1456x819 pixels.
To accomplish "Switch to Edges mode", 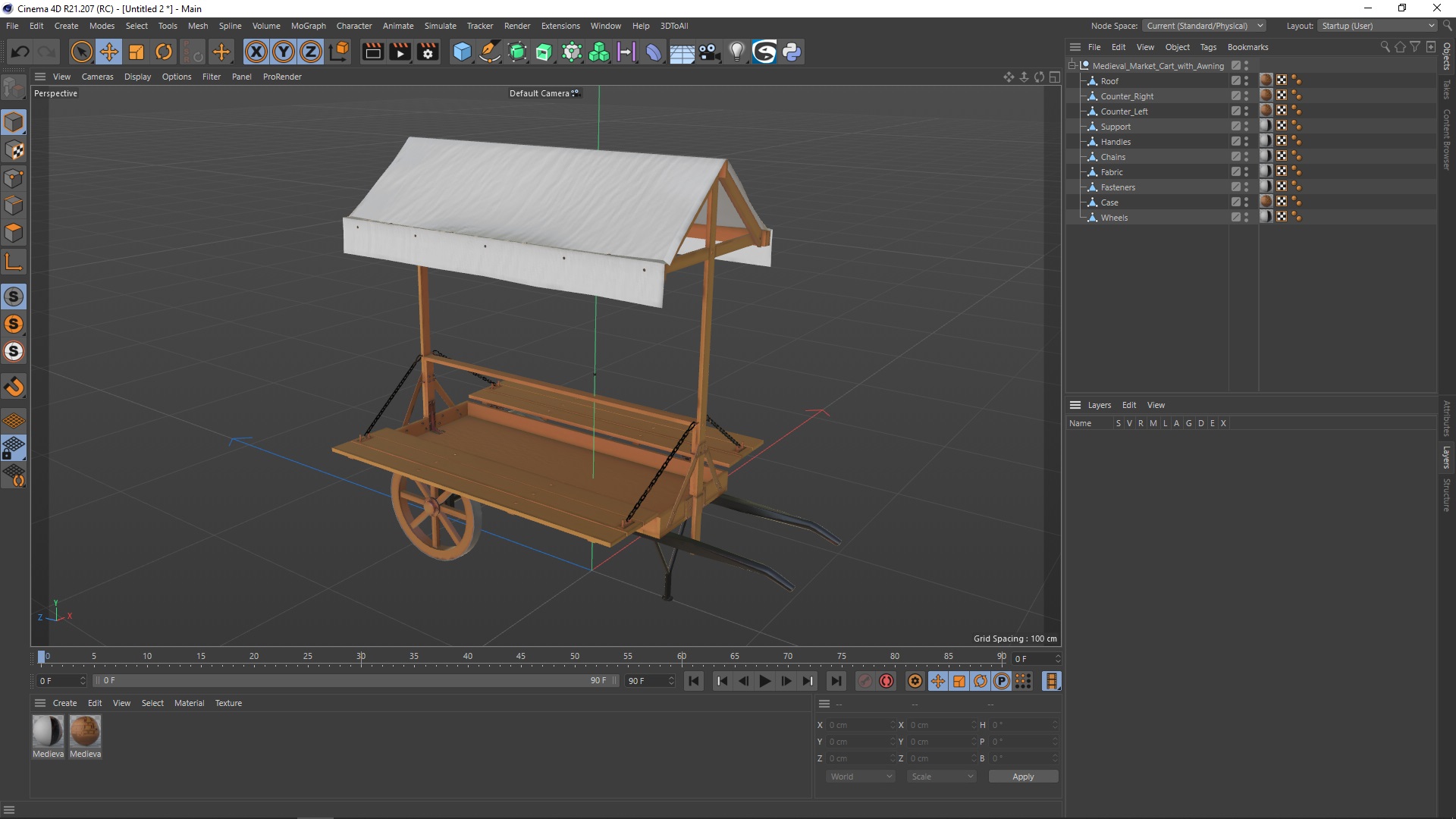I will pos(14,206).
